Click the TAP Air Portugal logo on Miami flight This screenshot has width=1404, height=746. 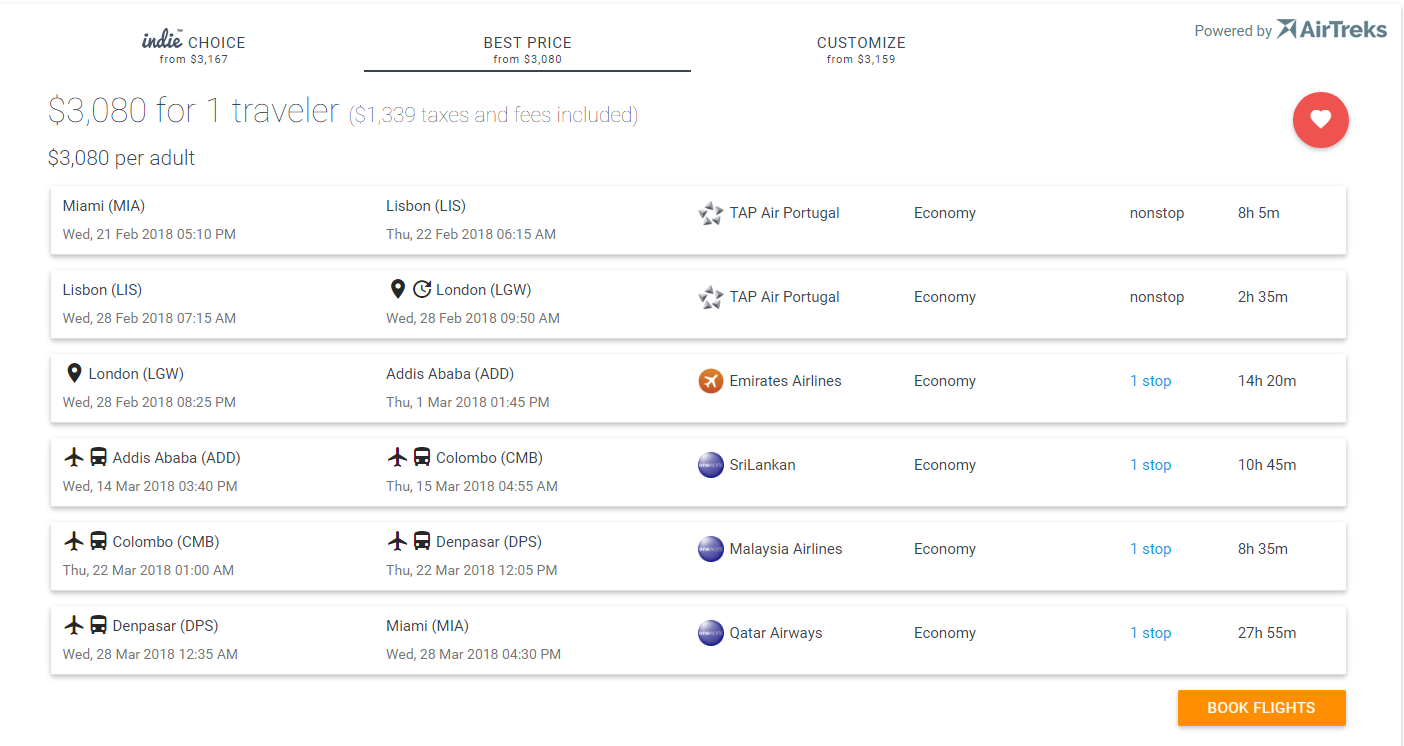[x=710, y=213]
